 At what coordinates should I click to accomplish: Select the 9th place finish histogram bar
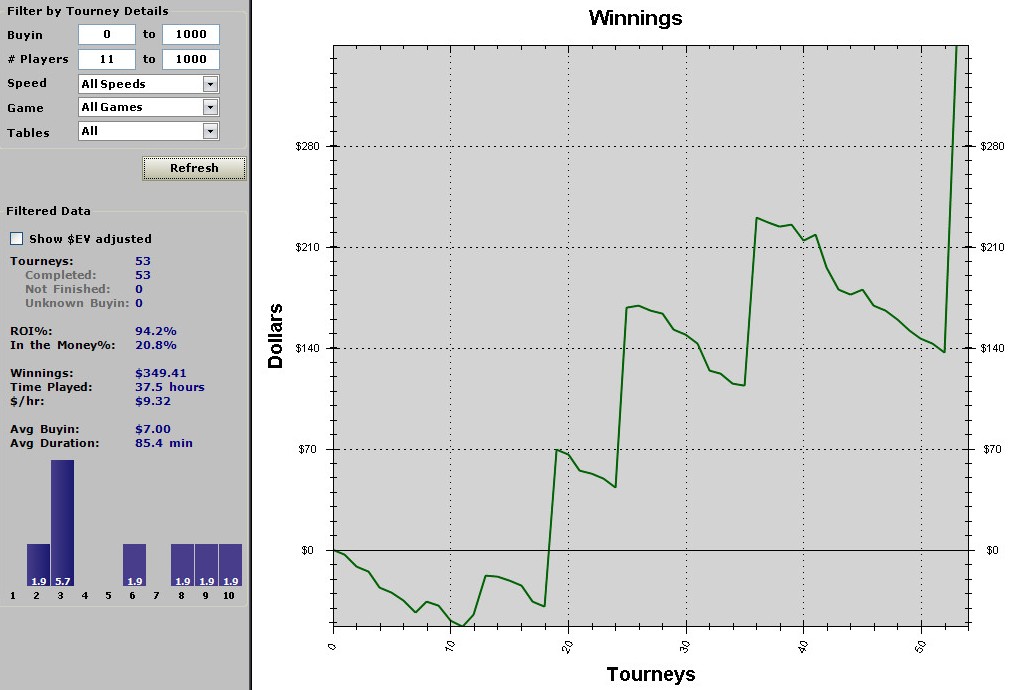(206, 564)
